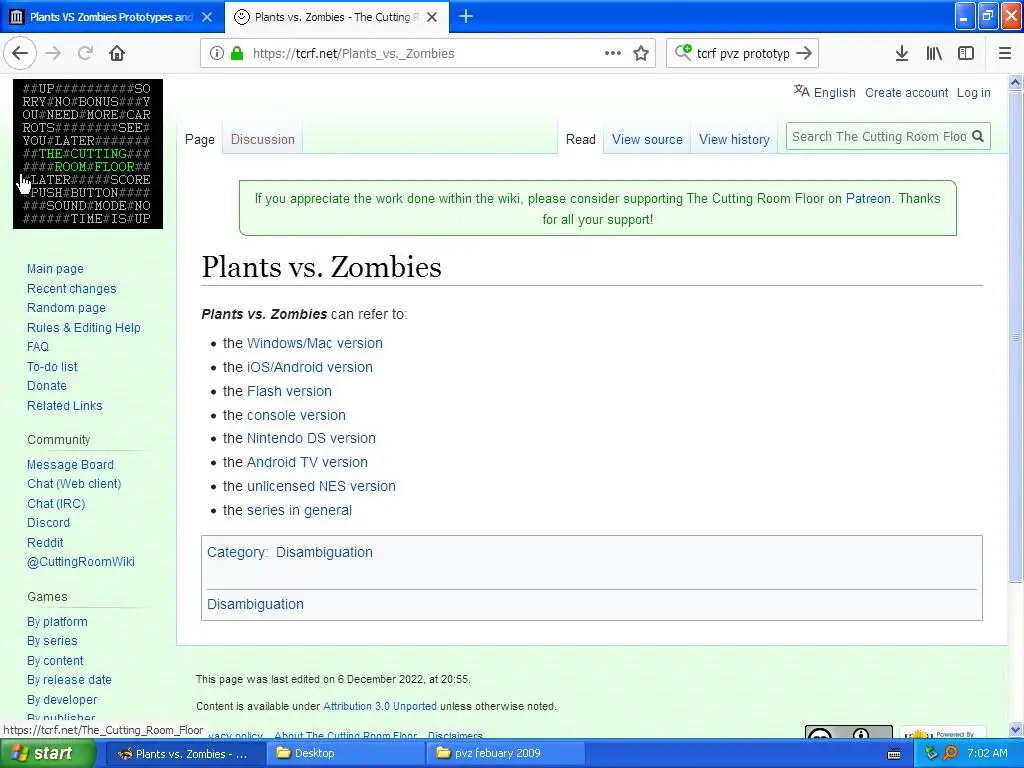The height and width of the screenshot is (768, 1024).
Task: Click the Attribution 3.0 Unported link
Action: [379, 706]
